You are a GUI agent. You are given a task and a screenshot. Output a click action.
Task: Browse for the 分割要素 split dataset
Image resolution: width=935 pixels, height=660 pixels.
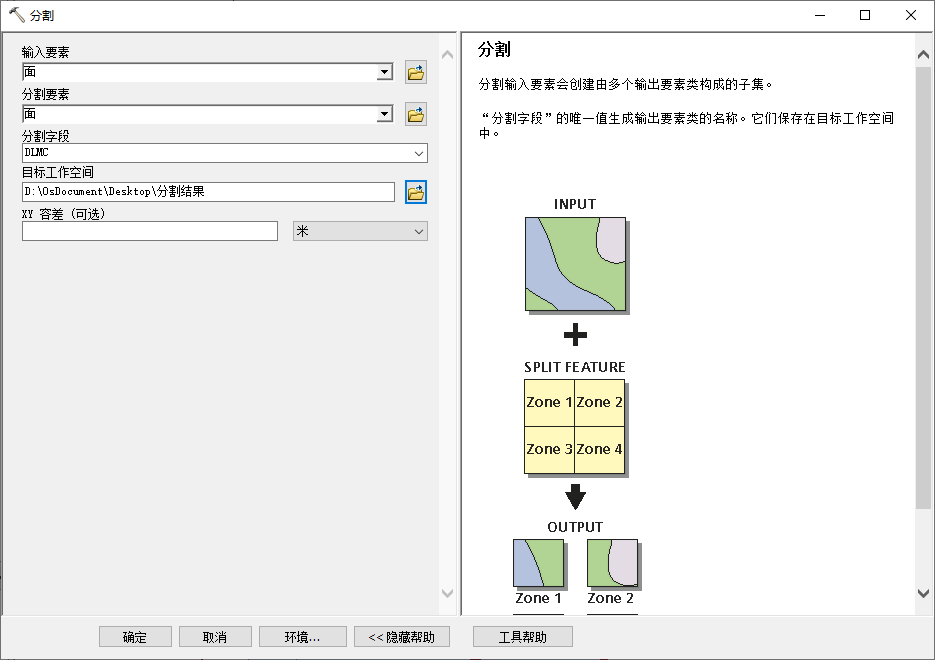click(x=416, y=114)
